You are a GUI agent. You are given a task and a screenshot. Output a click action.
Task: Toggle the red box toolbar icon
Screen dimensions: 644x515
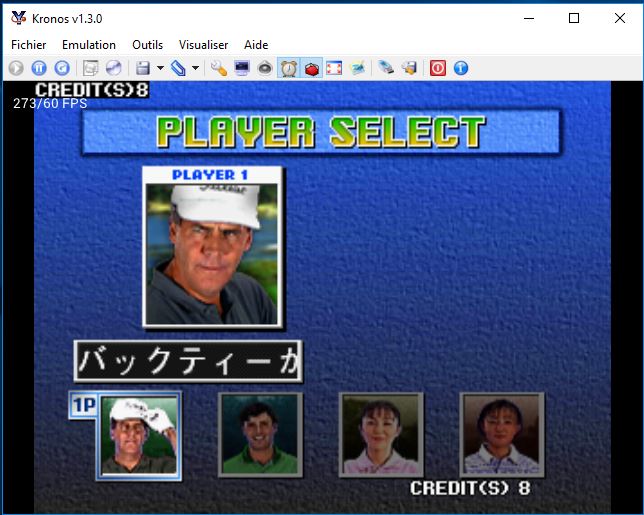pyautogui.click(x=312, y=68)
